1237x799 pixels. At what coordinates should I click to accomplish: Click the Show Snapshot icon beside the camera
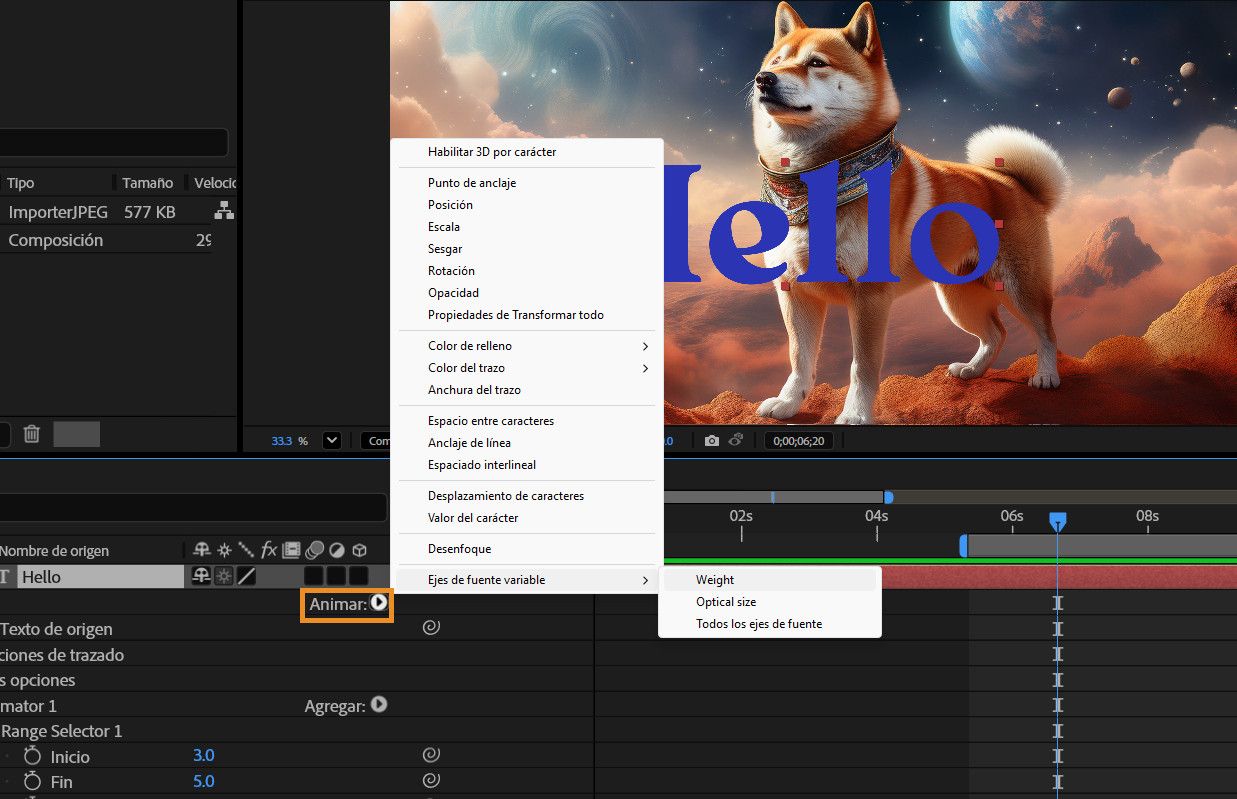click(x=737, y=440)
